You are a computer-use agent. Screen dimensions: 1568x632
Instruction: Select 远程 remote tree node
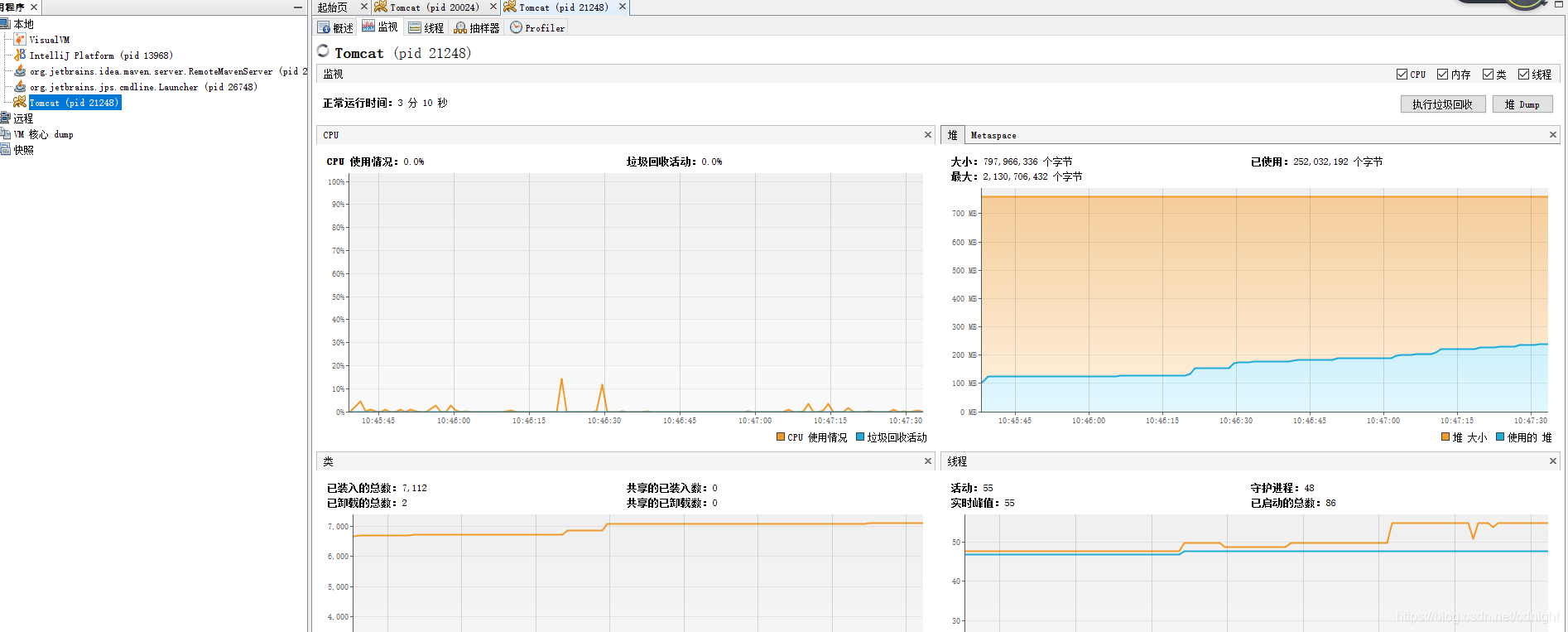pos(23,118)
